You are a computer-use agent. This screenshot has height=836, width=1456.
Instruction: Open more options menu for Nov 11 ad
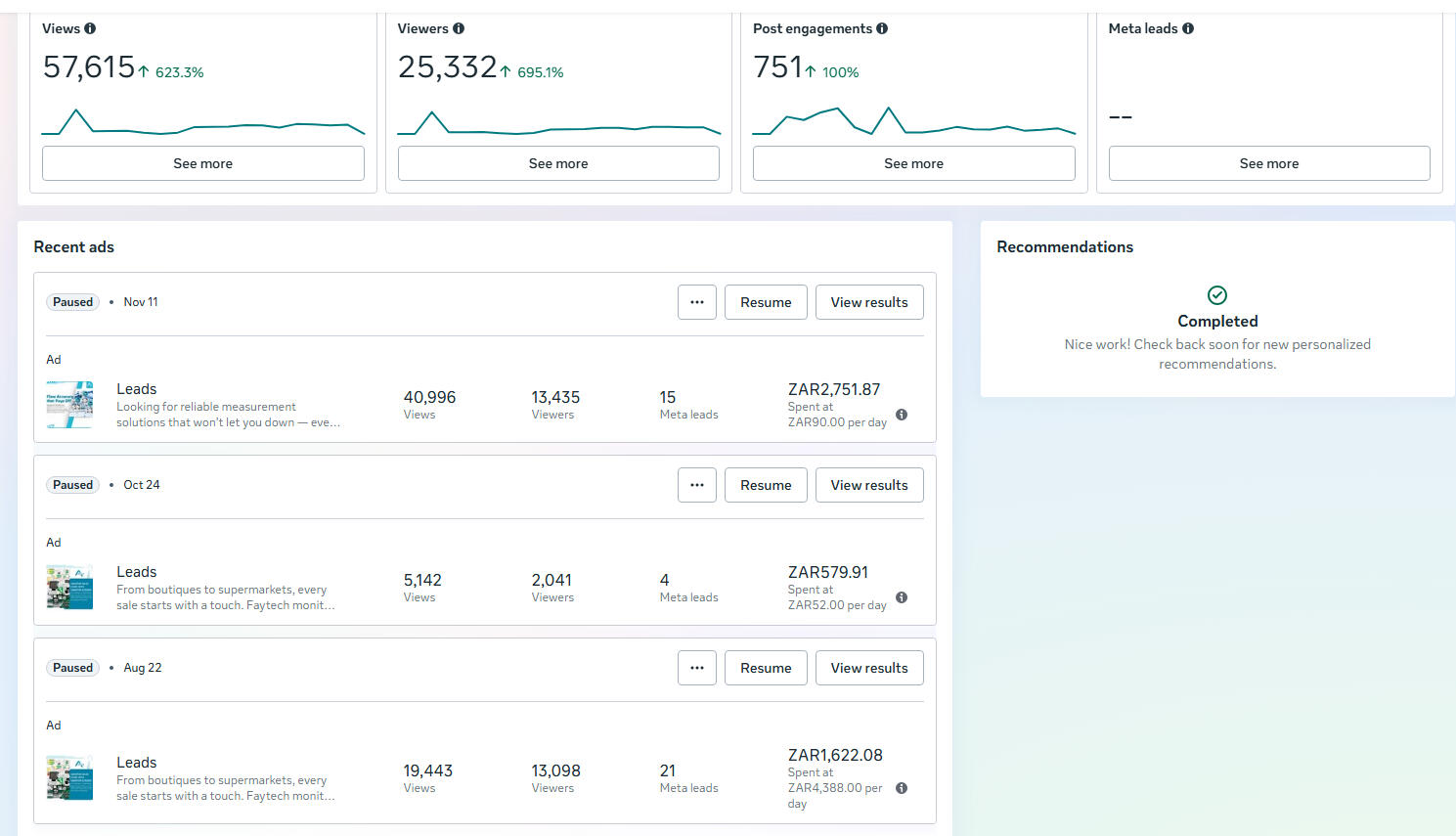tap(697, 302)
